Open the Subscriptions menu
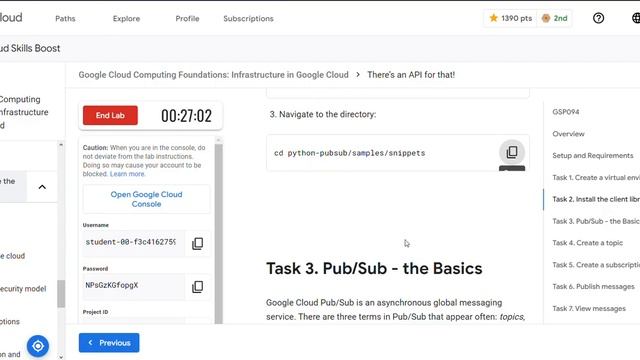640x360 pixels. pyautogui.click(x=248, y=18)
